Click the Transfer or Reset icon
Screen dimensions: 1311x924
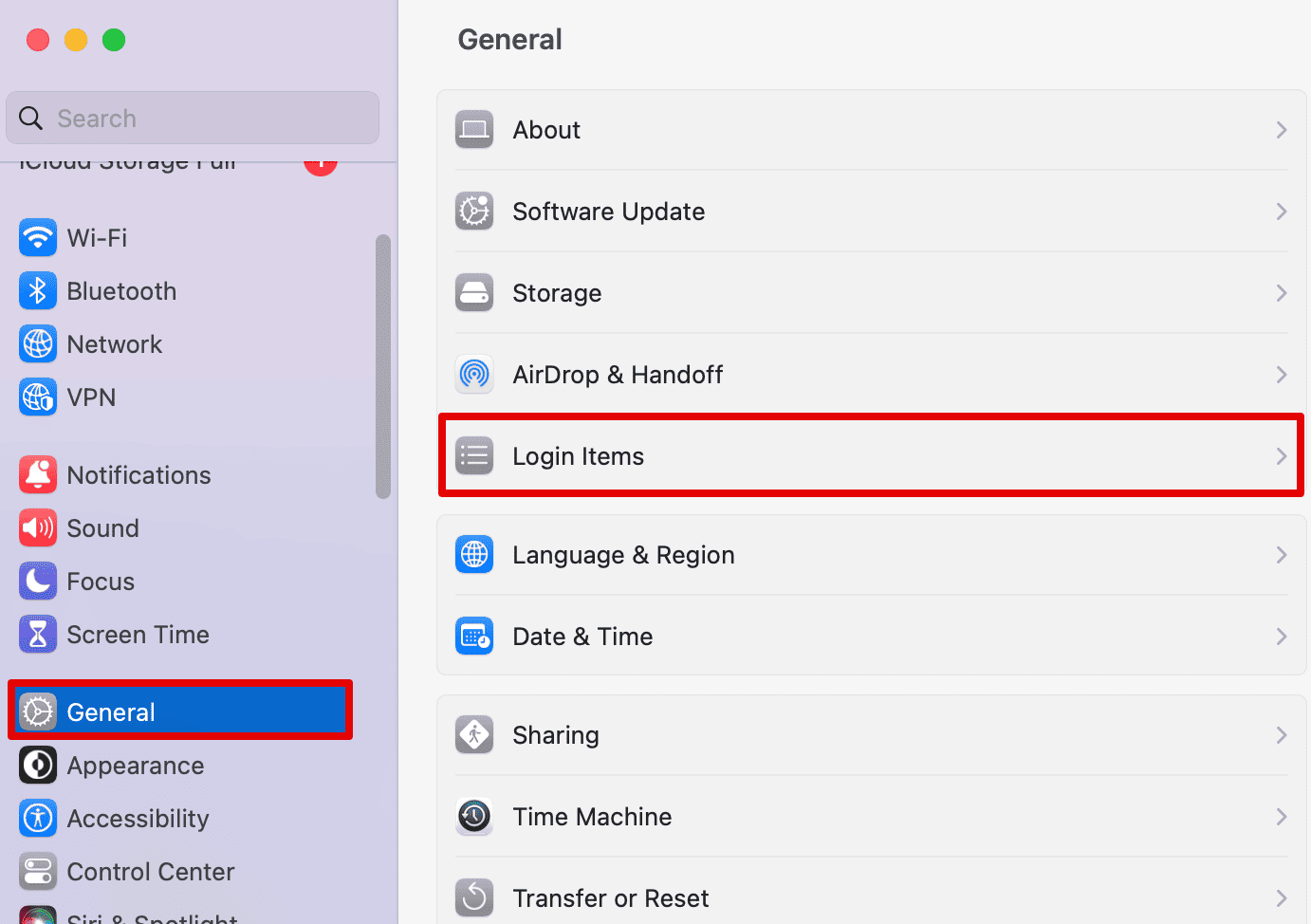point(474,898)
